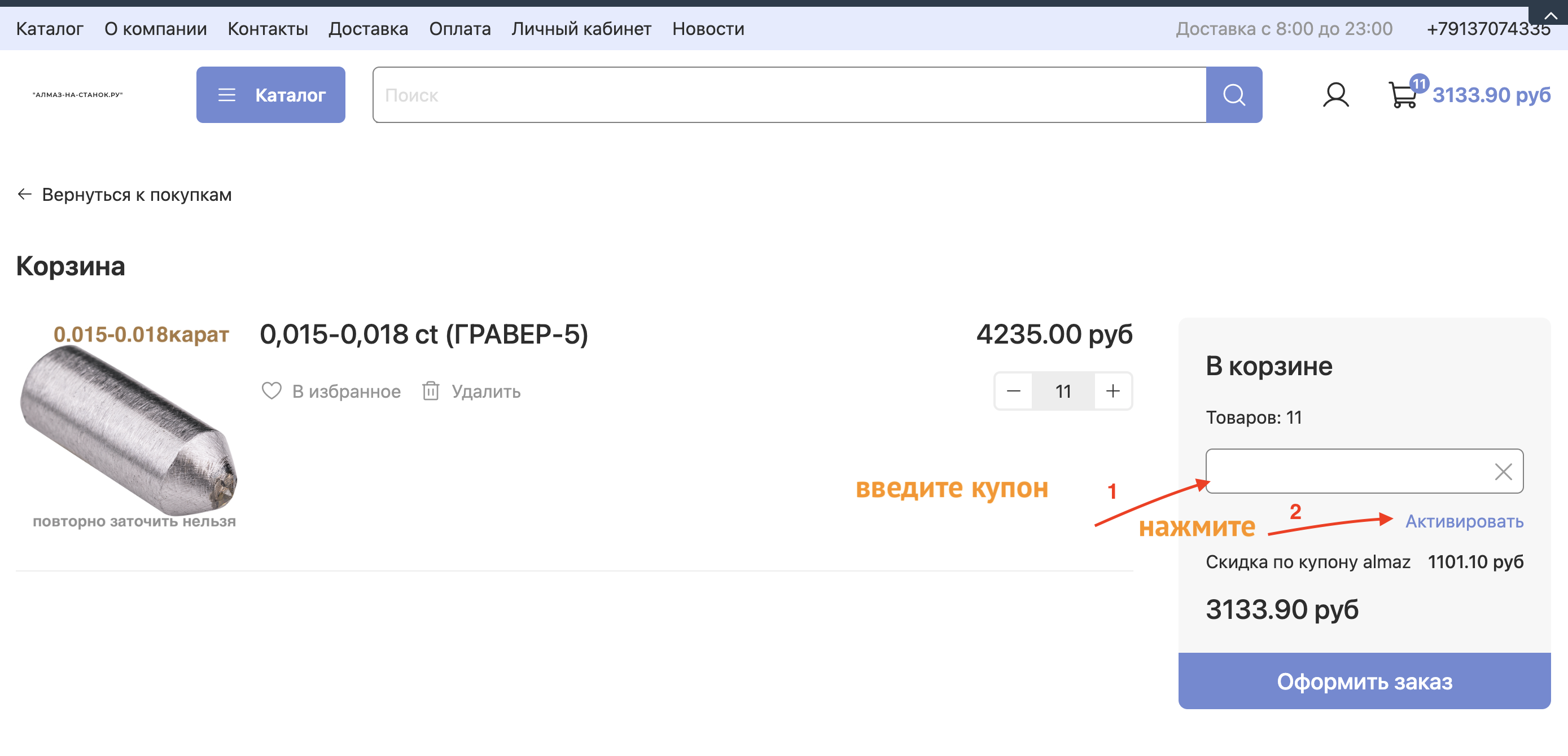Viewport: 1568px width, 756px height.
Task: Decrease quantity with minus button
Action: pos(1014,391)
